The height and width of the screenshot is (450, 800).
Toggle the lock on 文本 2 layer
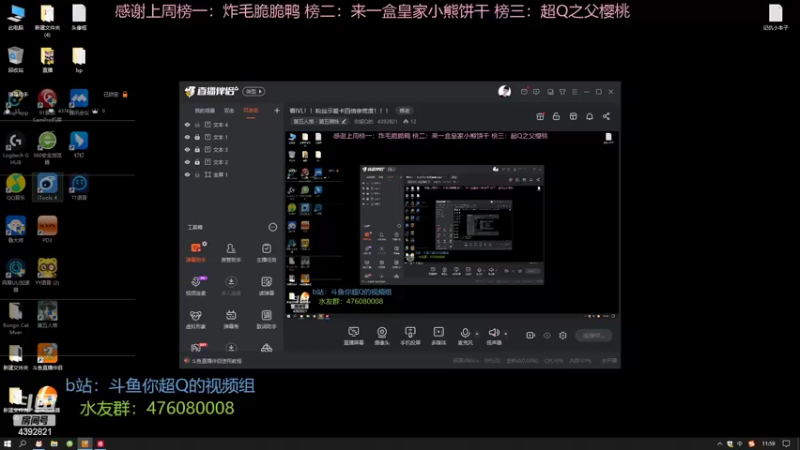point(197,162)
